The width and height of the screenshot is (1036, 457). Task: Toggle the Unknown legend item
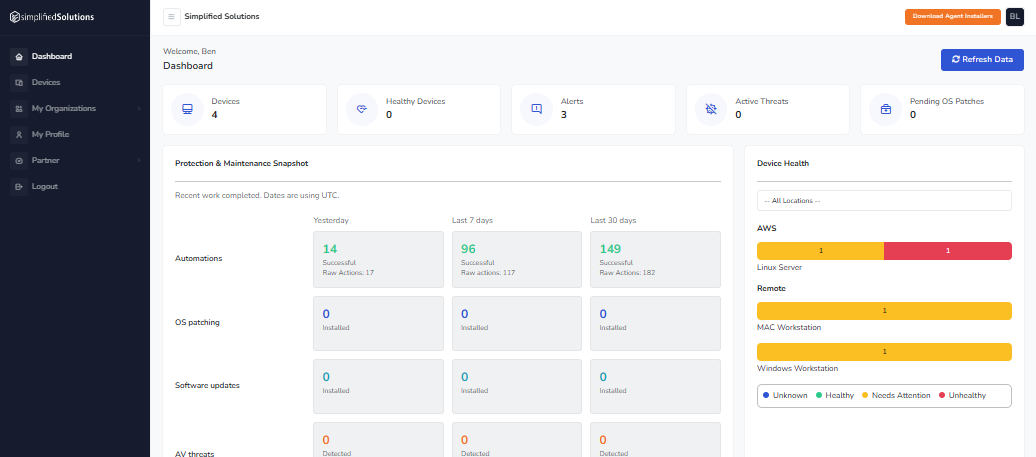pyautogui.click(x=785, y=395)
